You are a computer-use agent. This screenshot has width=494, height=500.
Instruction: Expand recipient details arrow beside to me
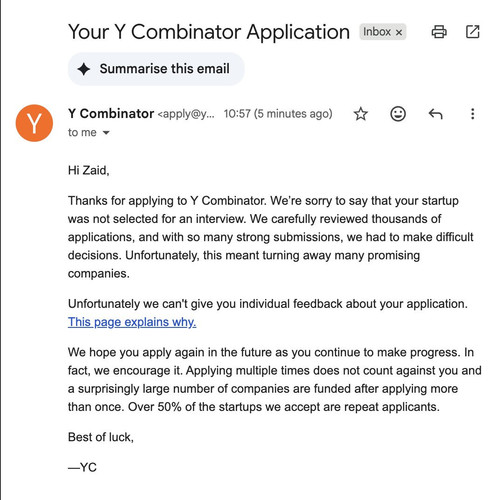point(106,133)
